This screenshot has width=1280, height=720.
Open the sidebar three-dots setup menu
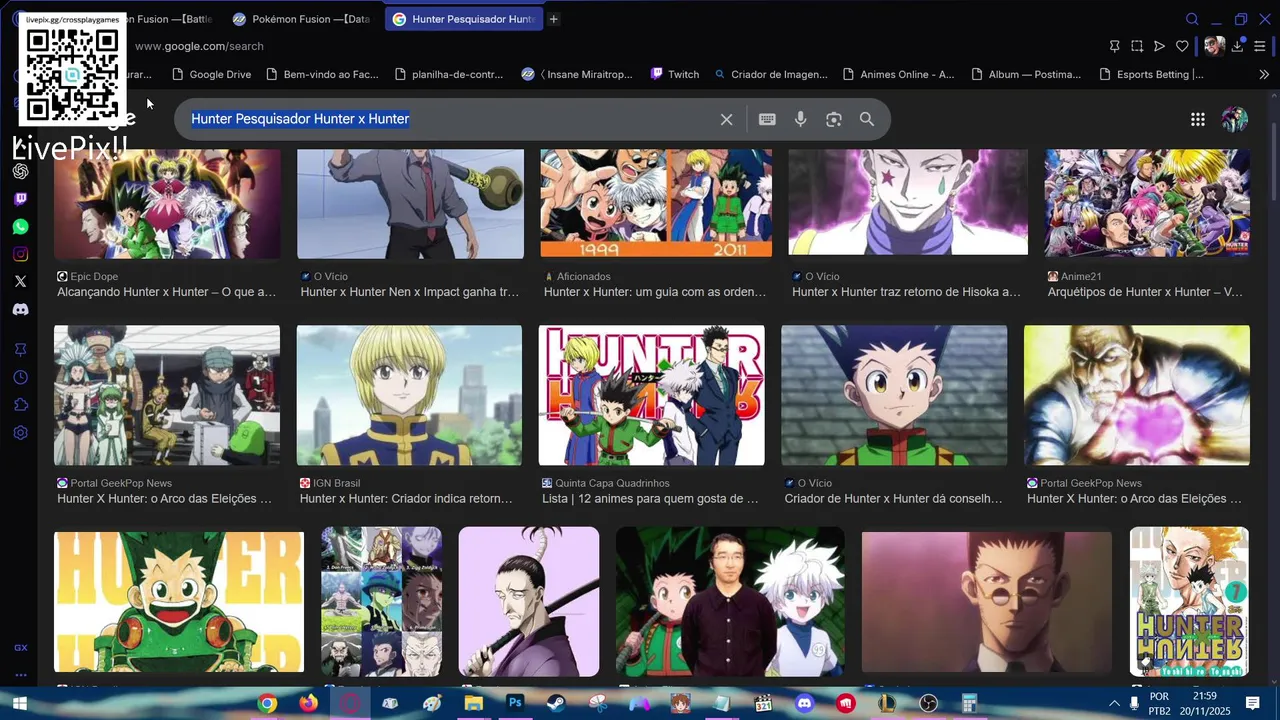[x=20, y=674]
